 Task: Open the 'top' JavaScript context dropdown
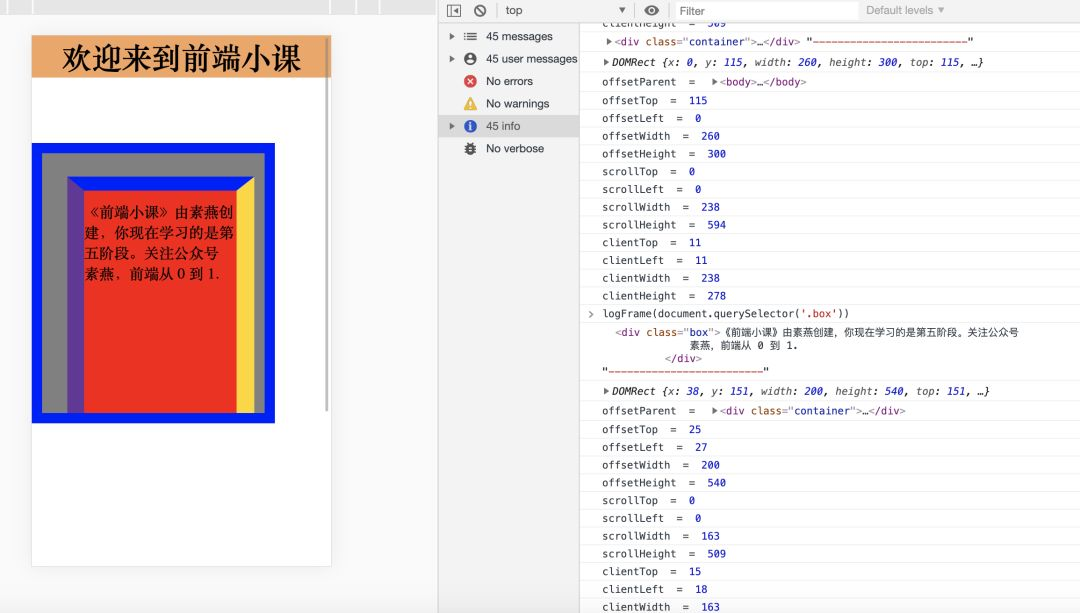click(x=565, y=10)
